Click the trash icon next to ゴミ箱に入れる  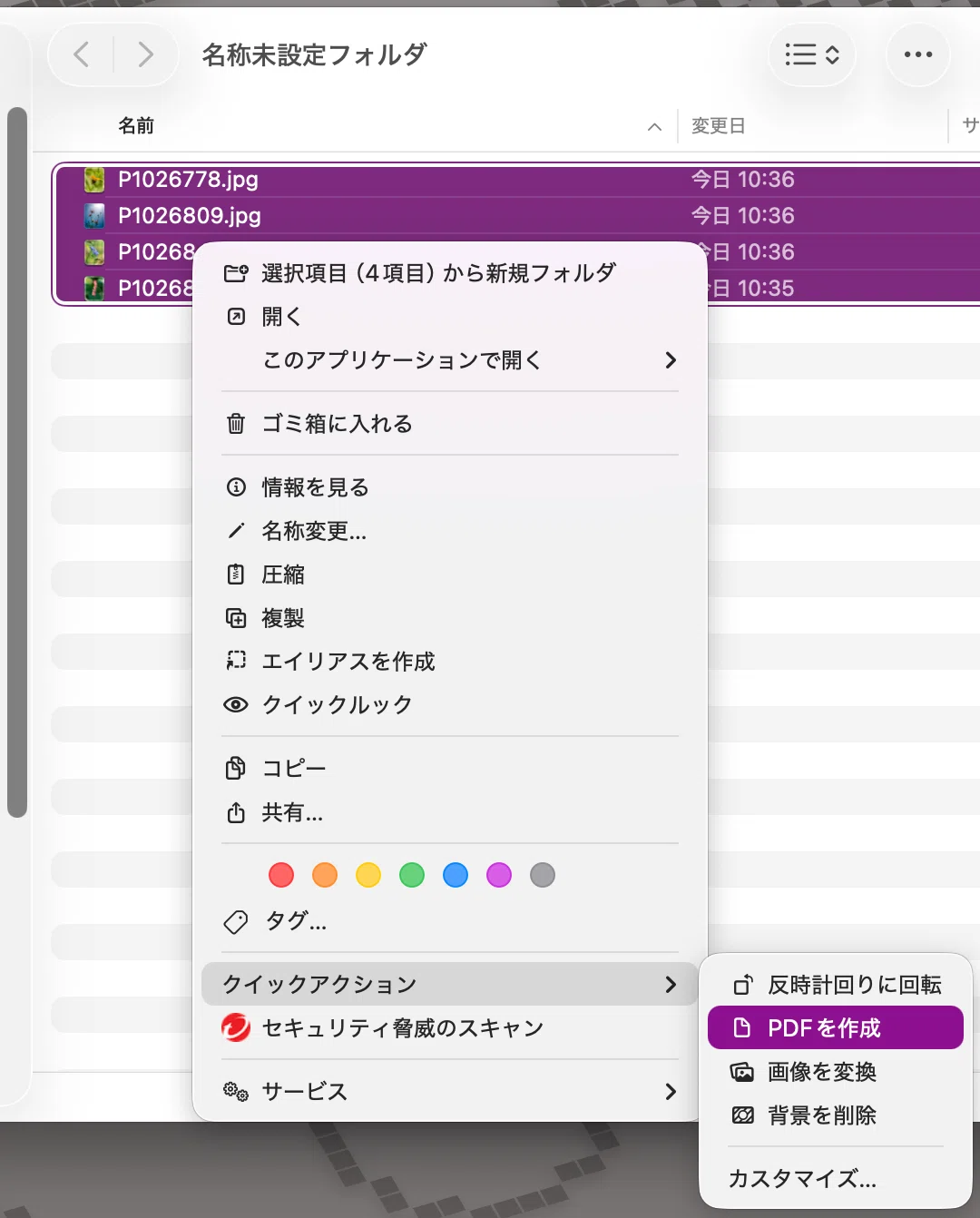[x=236, y=423]
